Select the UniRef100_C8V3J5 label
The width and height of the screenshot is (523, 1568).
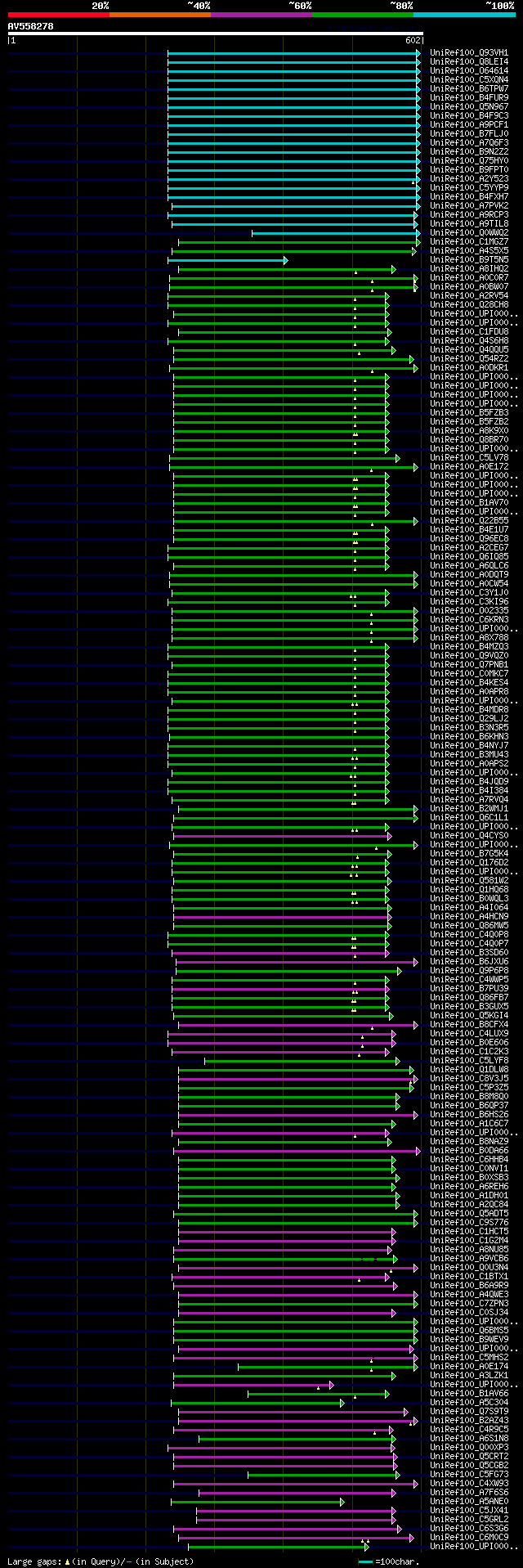point(469,1078)
